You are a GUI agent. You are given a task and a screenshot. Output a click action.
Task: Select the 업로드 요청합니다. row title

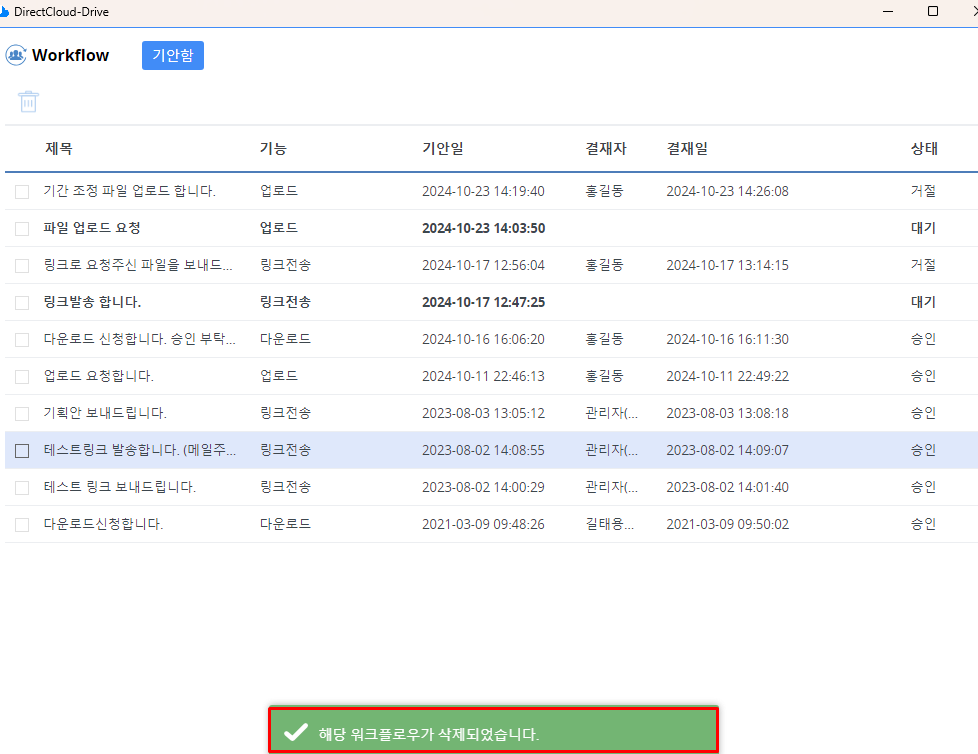click(98, 376)
